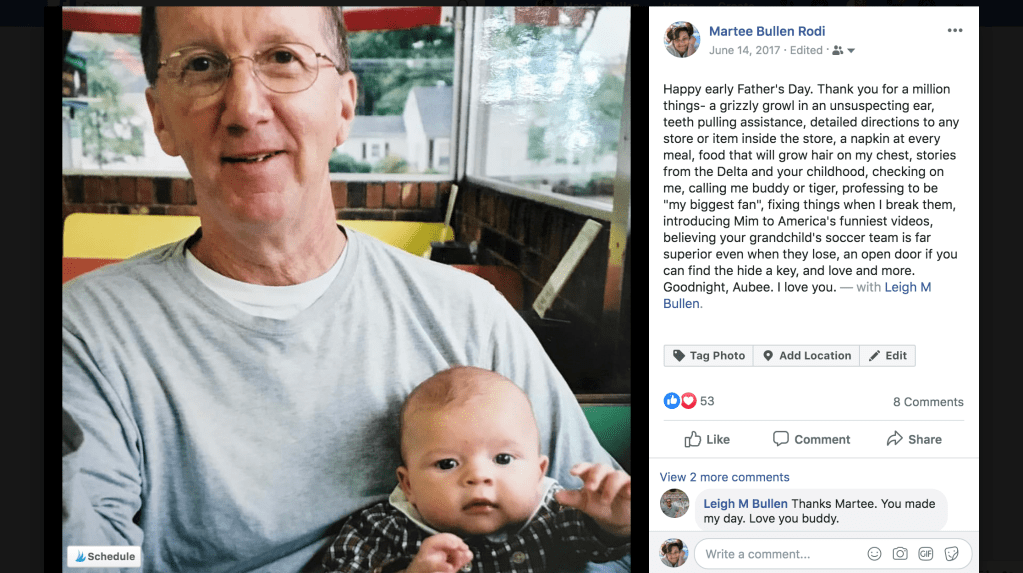Click Add Location button

806,356
